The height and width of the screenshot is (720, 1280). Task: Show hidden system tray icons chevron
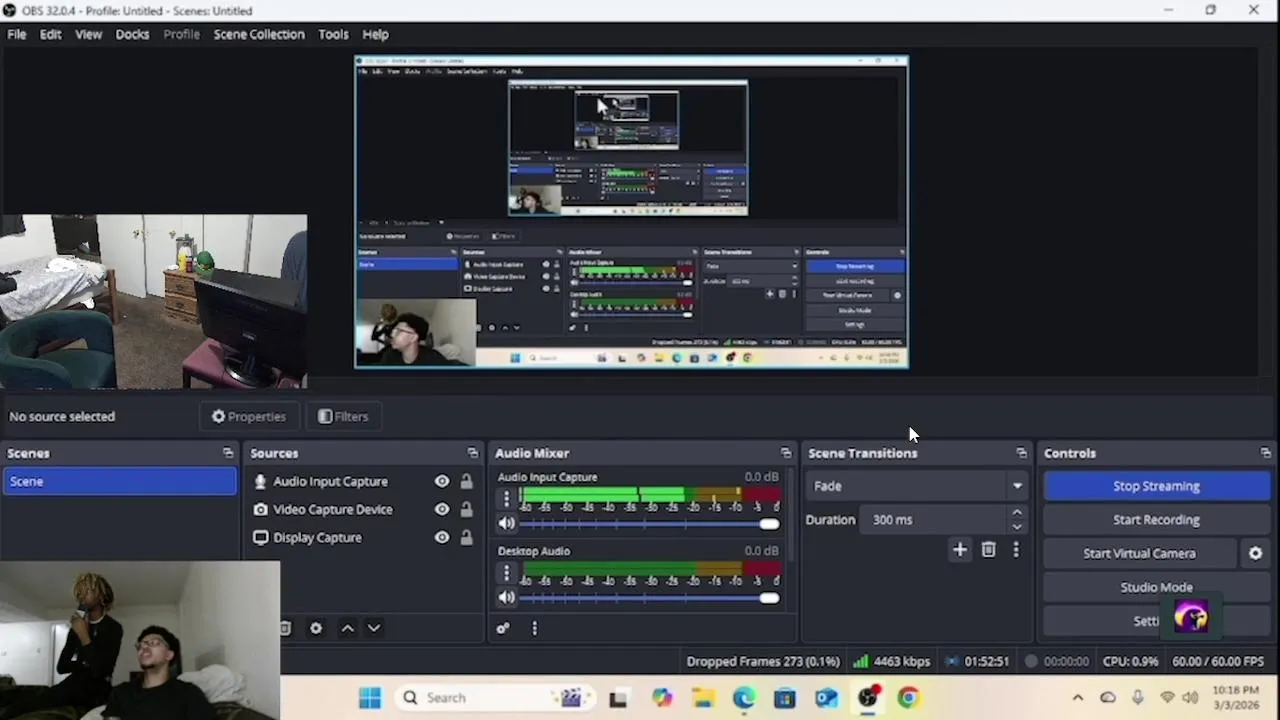coord(1077,698)
